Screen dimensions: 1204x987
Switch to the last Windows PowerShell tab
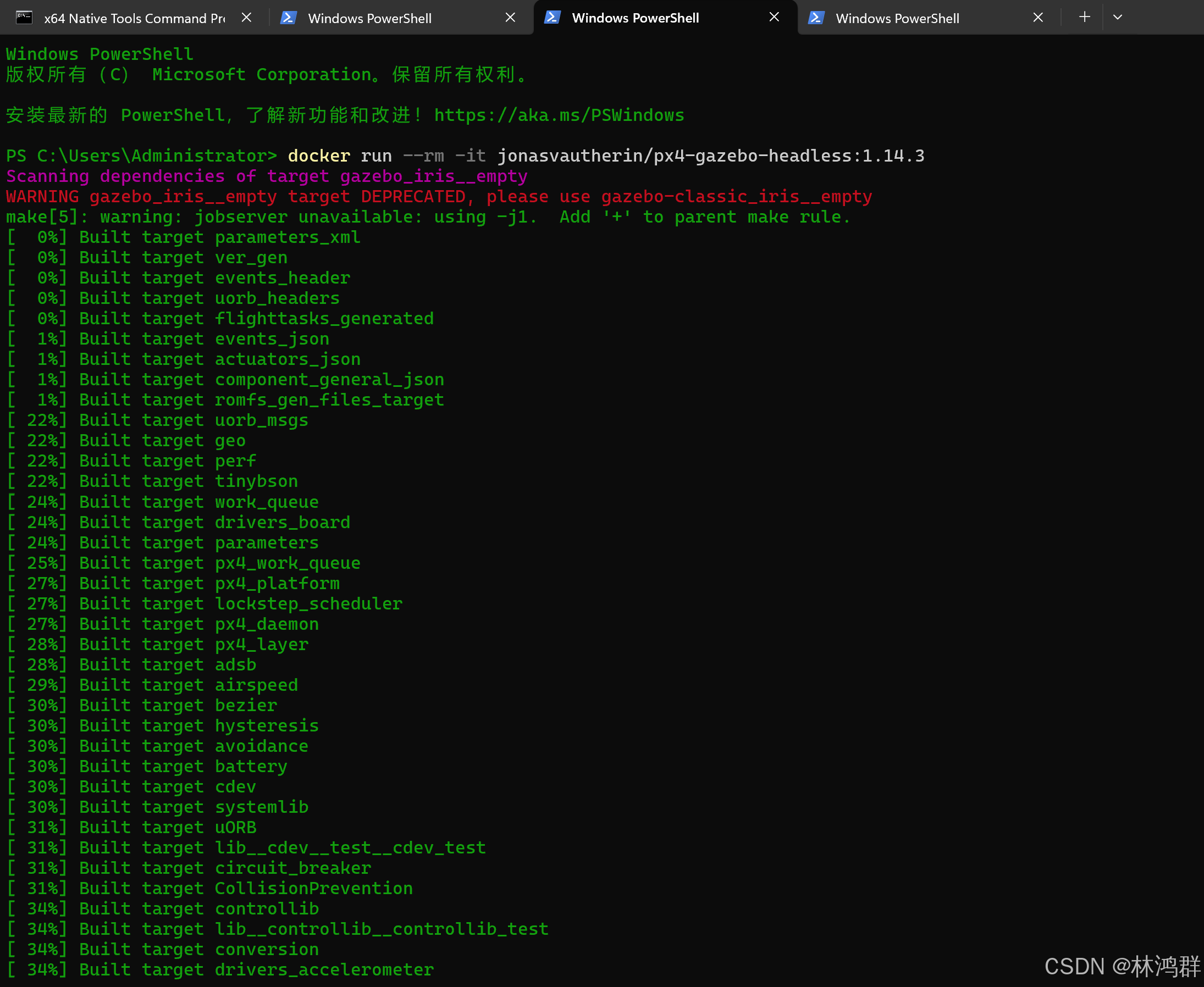point(929,18)
